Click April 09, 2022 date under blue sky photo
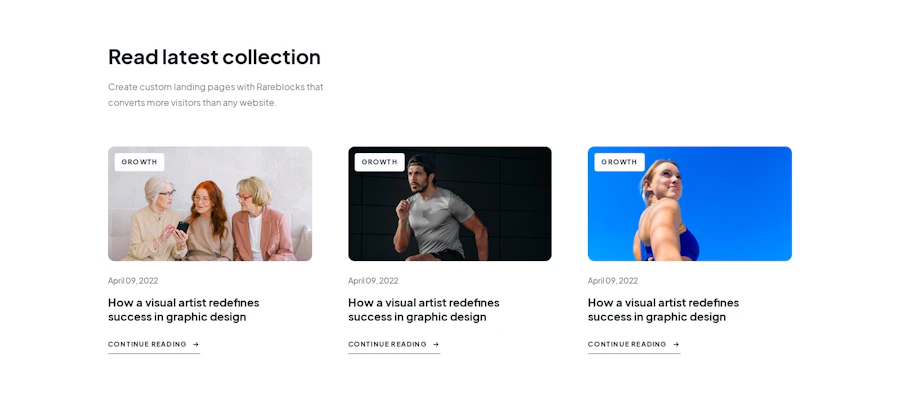This screenshot has width=900, height=399. click(x=613, y=281)
